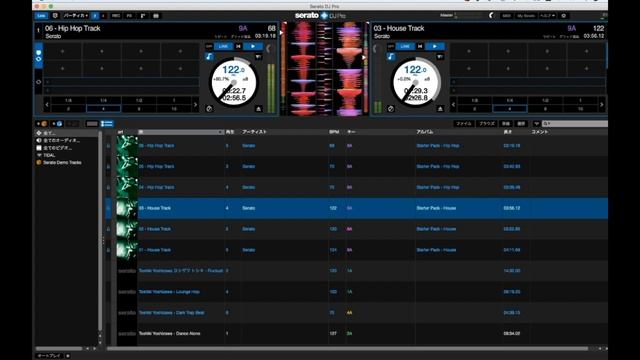The width and height of the screenshot is (640, 360).
Task: Open the 準備 panel tab
Action: [x=506, y=123]
